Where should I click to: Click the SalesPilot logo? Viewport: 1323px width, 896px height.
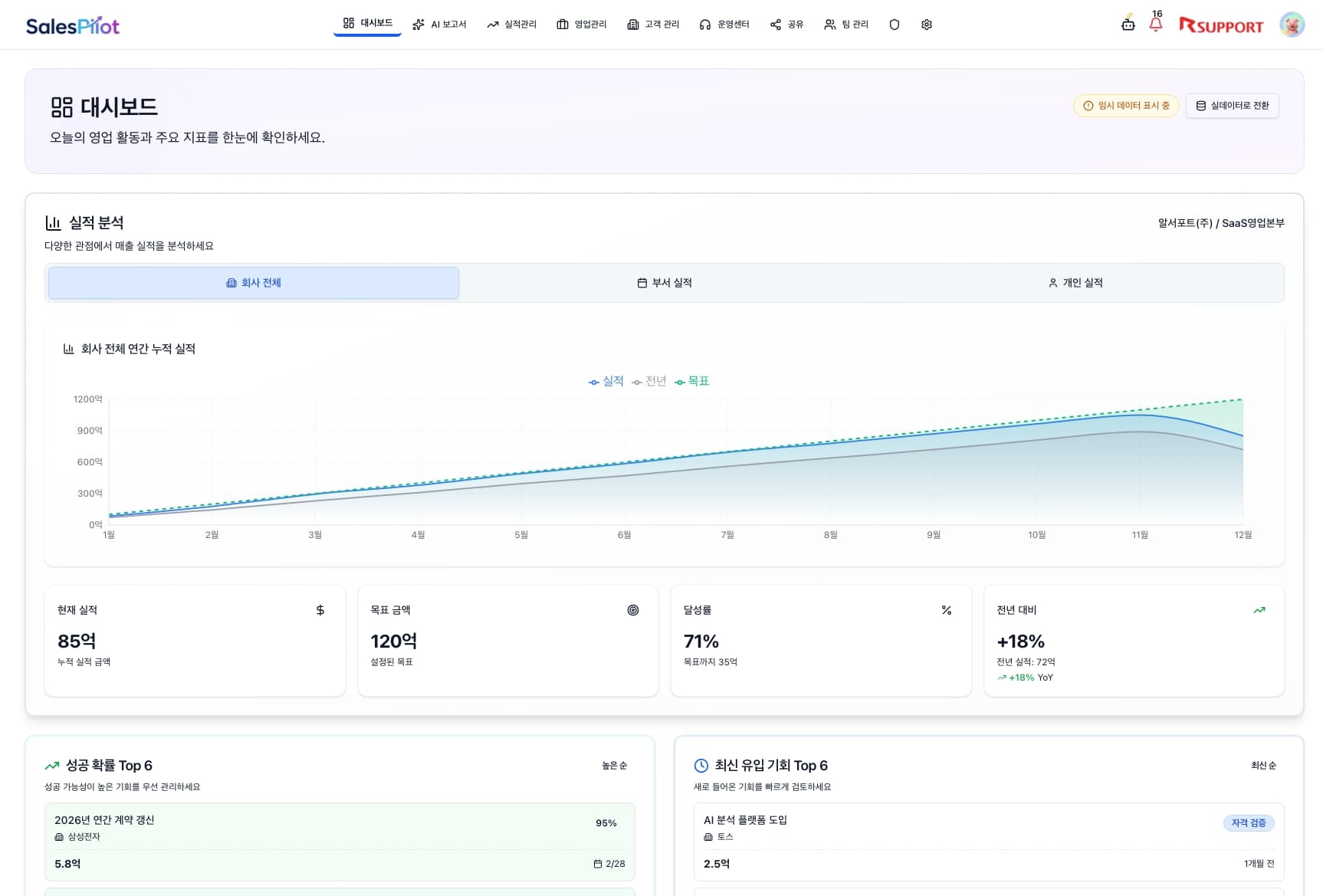(73, 26)
